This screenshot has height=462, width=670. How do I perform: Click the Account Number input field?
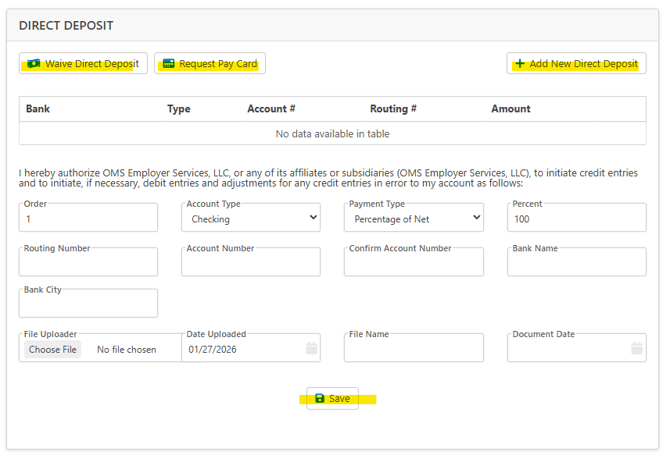coord(251,263)
